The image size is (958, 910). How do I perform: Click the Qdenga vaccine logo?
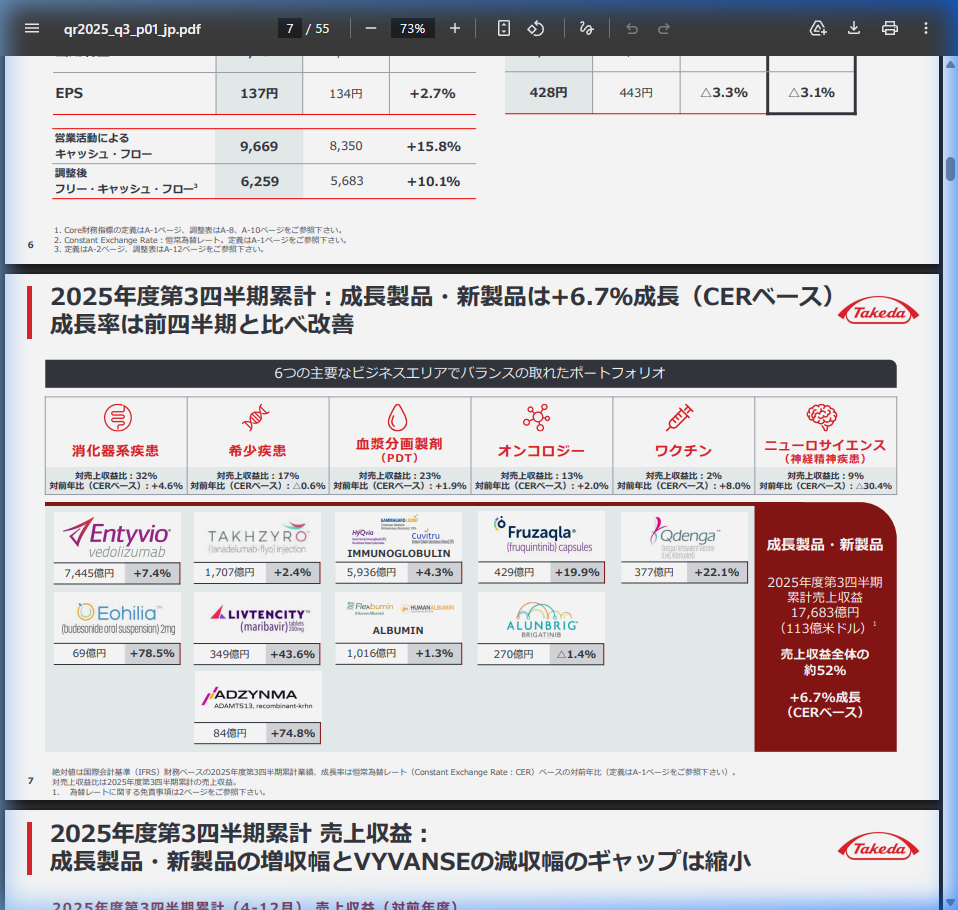684,537
